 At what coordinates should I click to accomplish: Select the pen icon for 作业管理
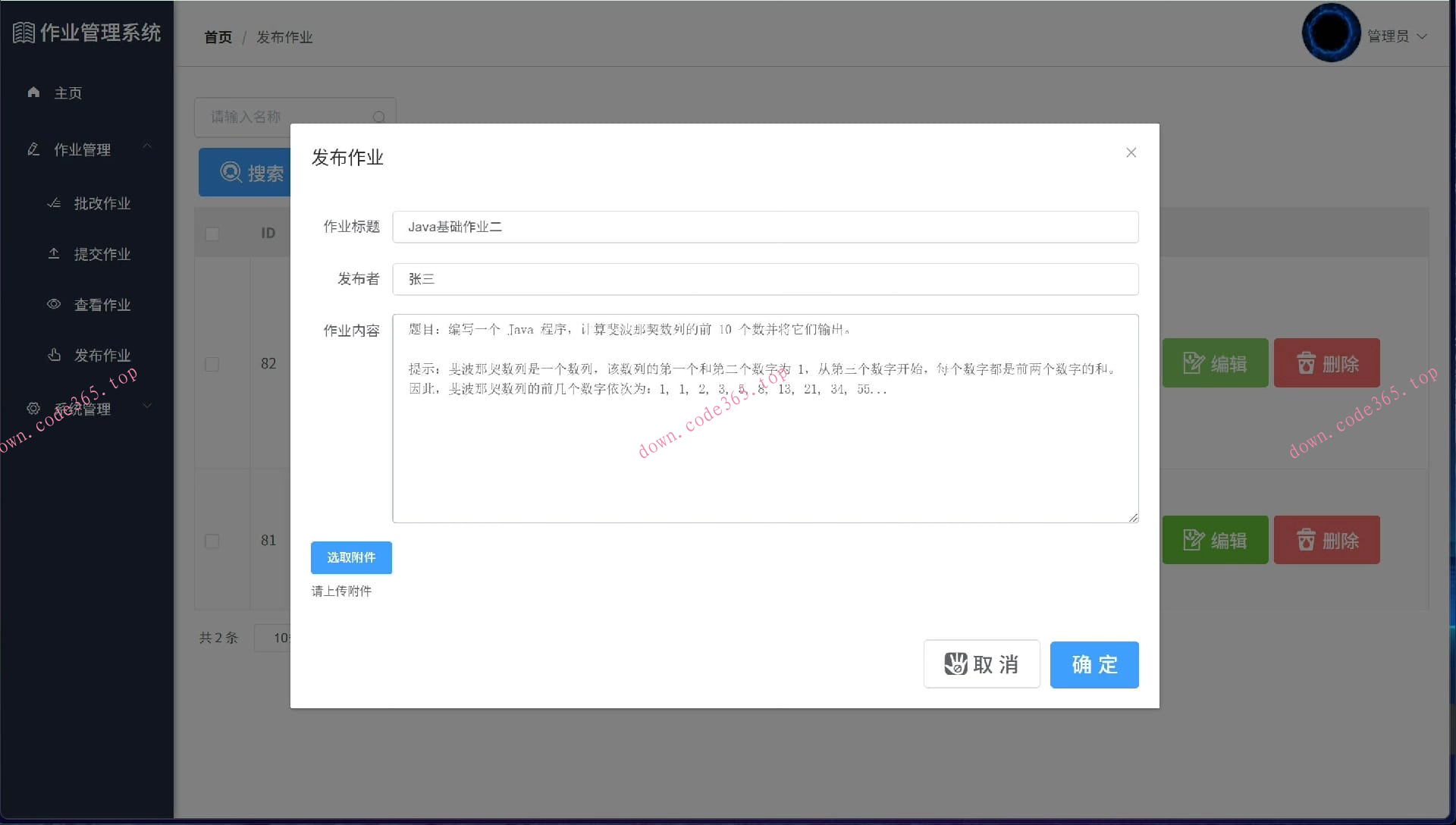33,149
